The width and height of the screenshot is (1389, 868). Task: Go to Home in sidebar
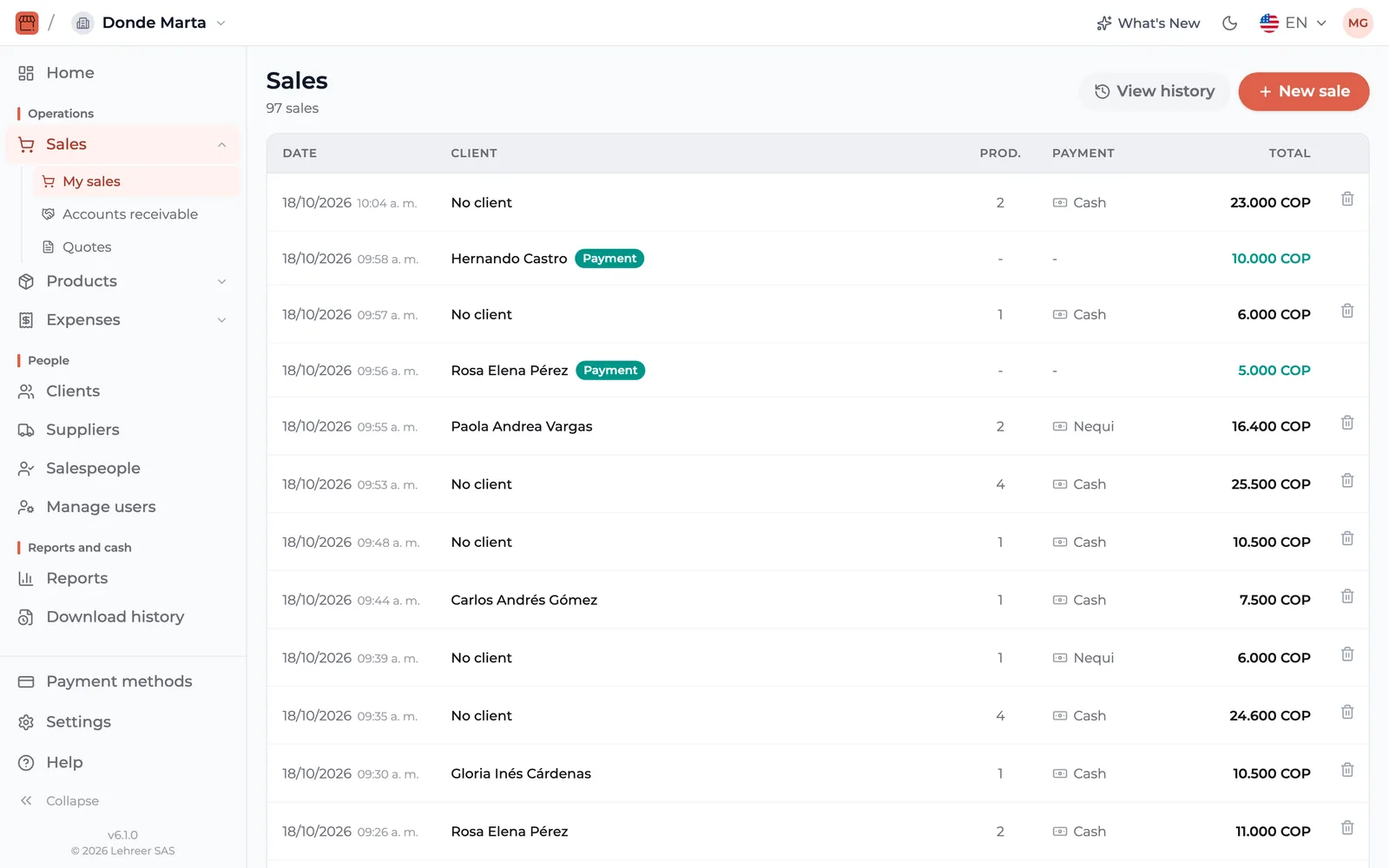coord(123,73)
